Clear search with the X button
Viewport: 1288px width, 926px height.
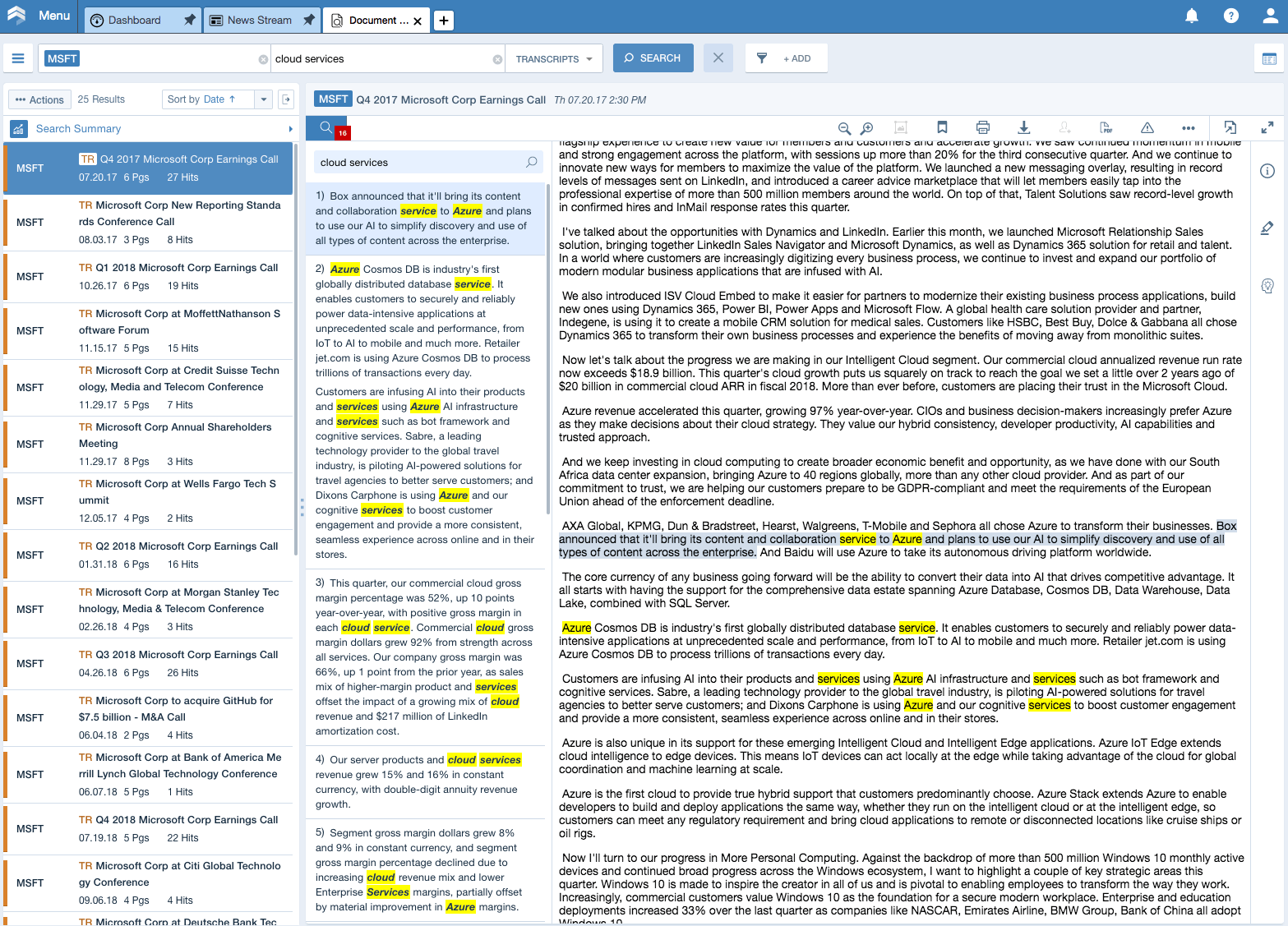tap(718, 58)
